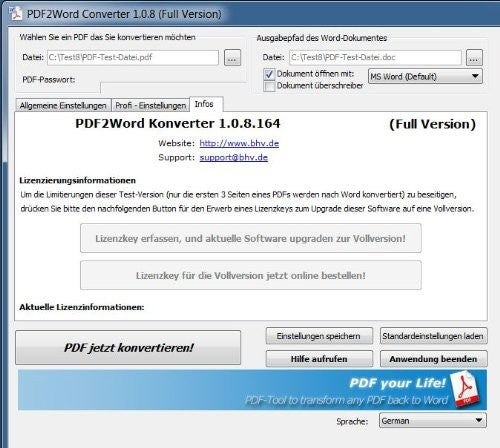Click the Adobe PDF icon in the banner
The height and width of the screenshot is (448, 500).
pyautogui.click(x=465, y=389)
